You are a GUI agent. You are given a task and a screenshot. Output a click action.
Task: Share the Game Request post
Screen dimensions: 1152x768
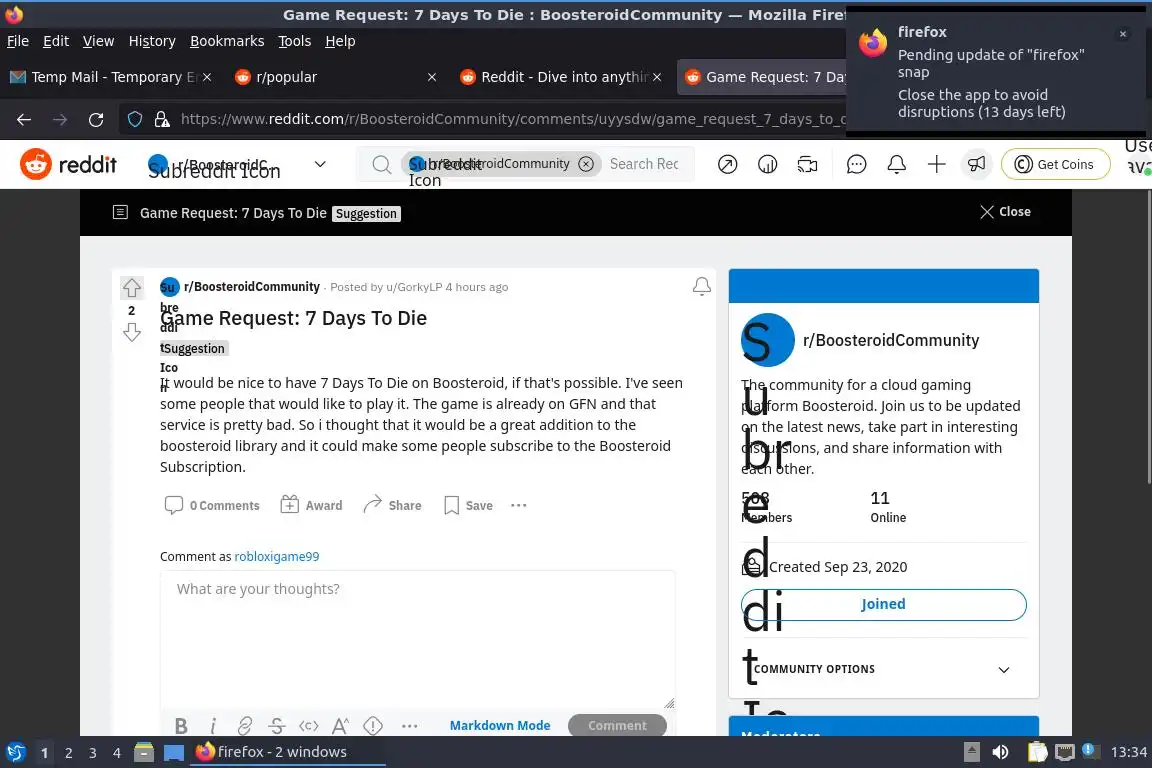coord(392,506)
